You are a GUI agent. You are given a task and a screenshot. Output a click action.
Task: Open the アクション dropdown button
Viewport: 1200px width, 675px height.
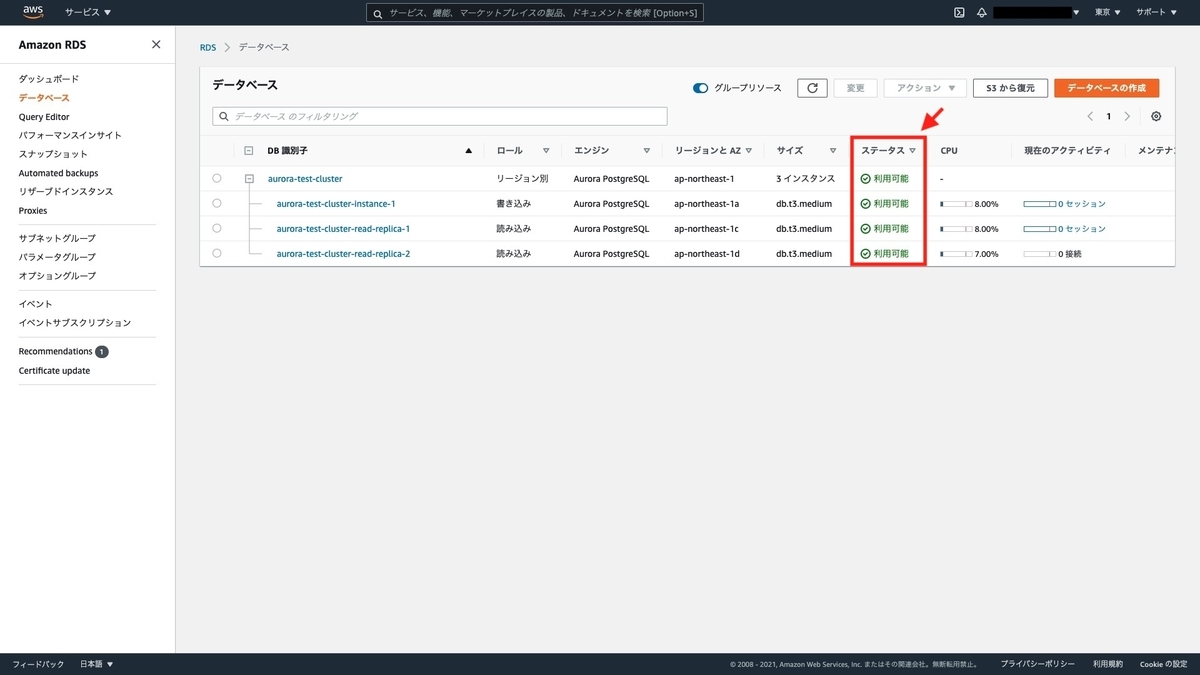pos(925,88)
